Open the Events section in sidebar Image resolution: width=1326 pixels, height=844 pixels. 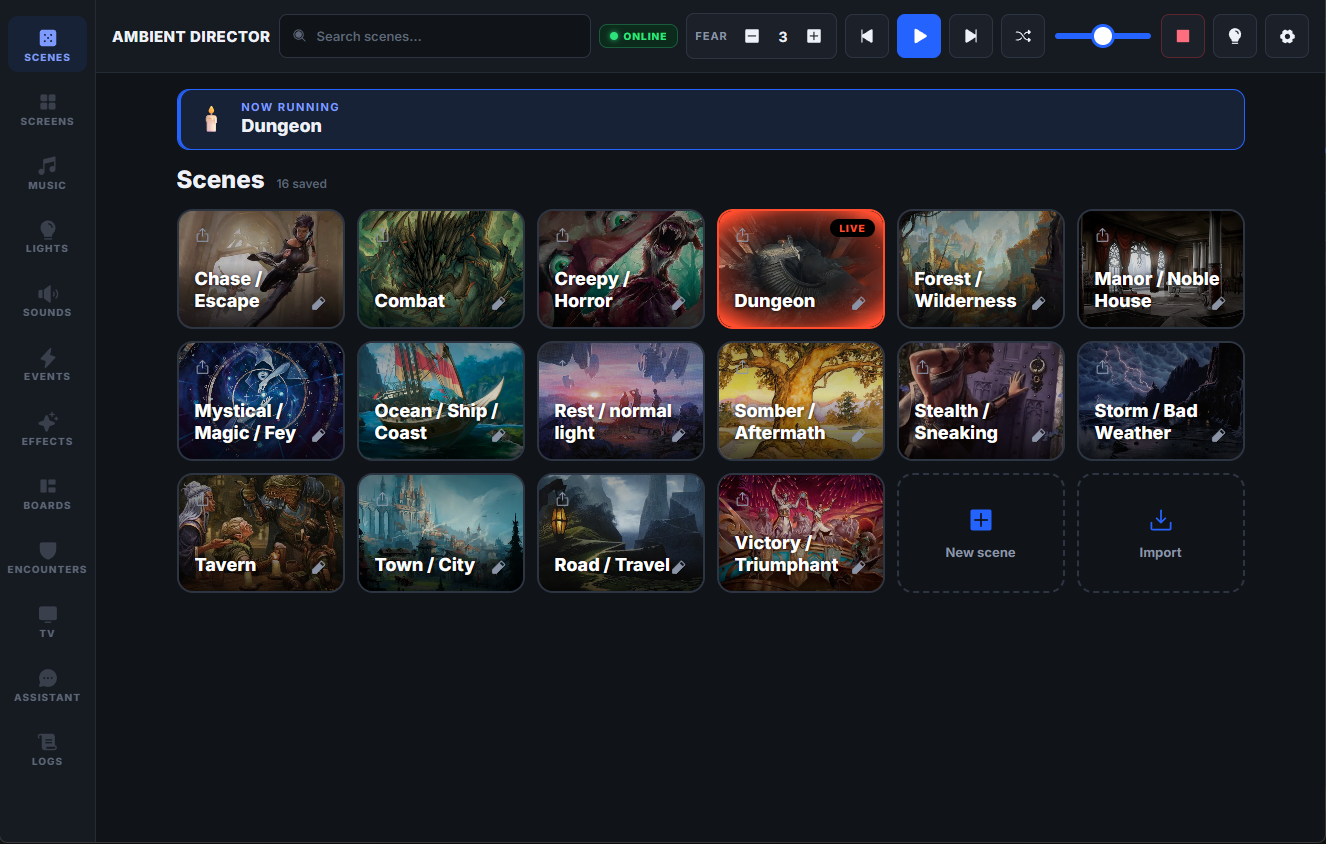click(47, 365)
